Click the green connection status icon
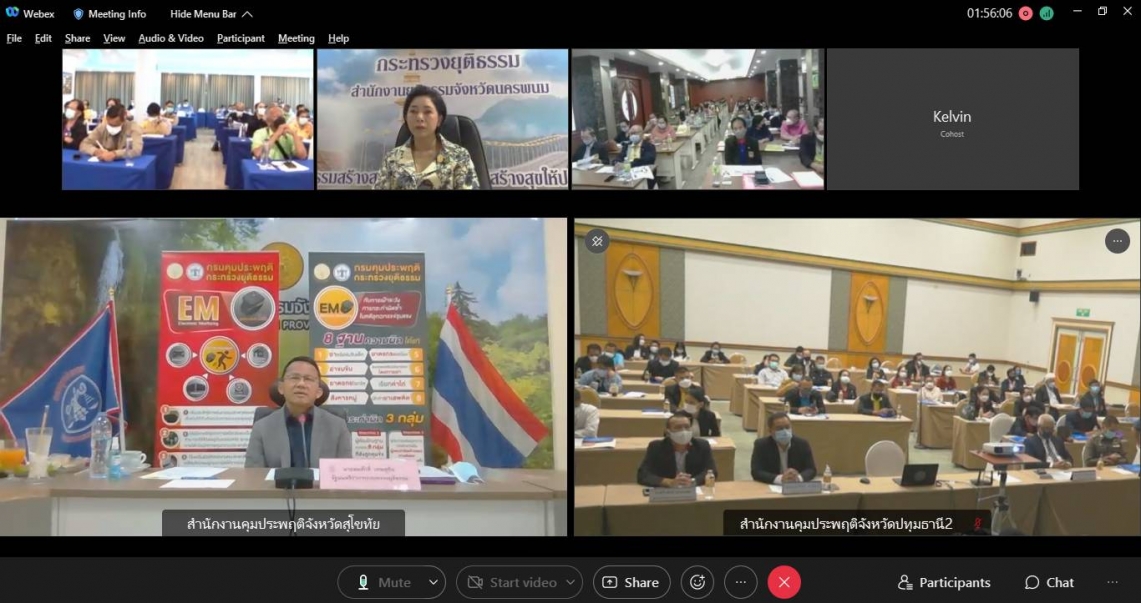 tap(1046, 14)
